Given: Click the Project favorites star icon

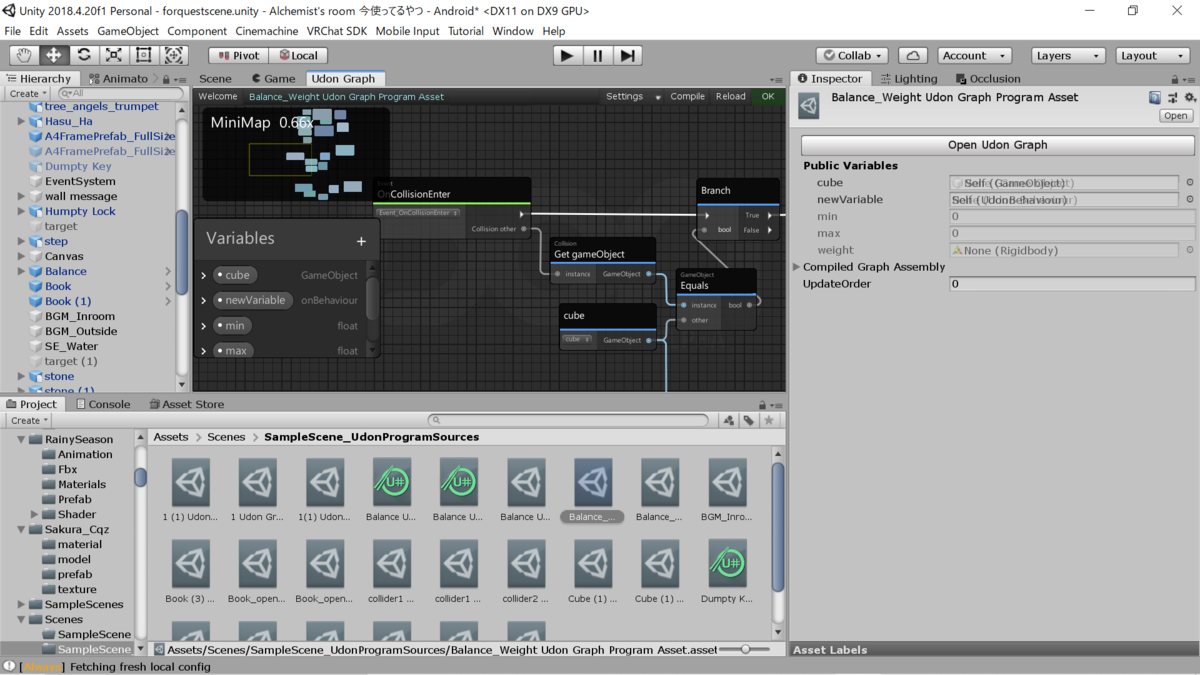Looking at the screenshot, I should coord(768,421).
